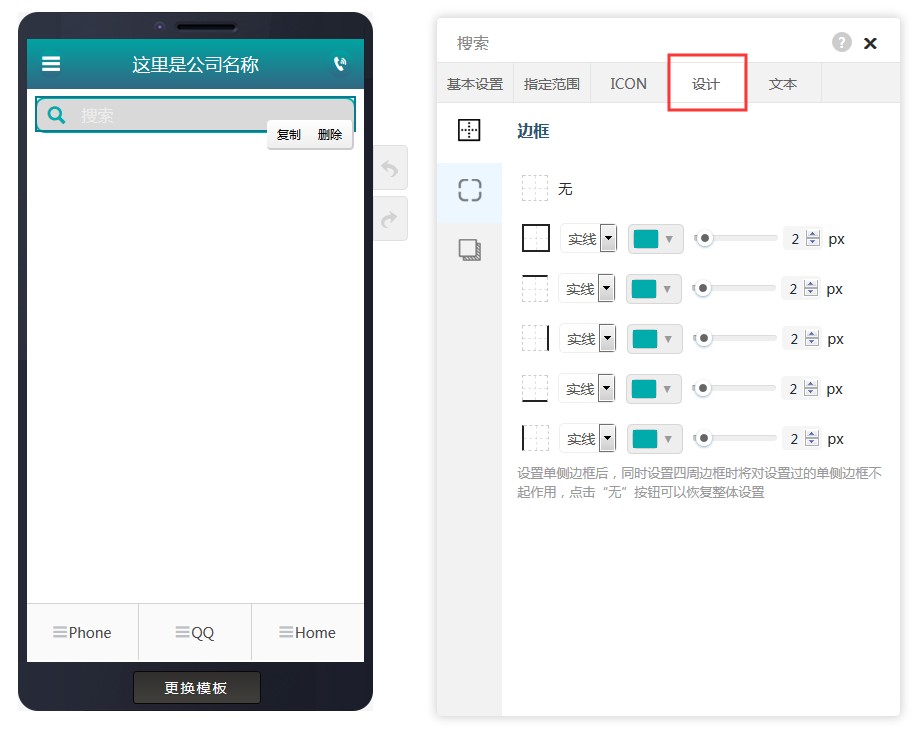Select the border corner sidebar icon
This screenshot has width=920, height=736.
click(x=469, y=190)
